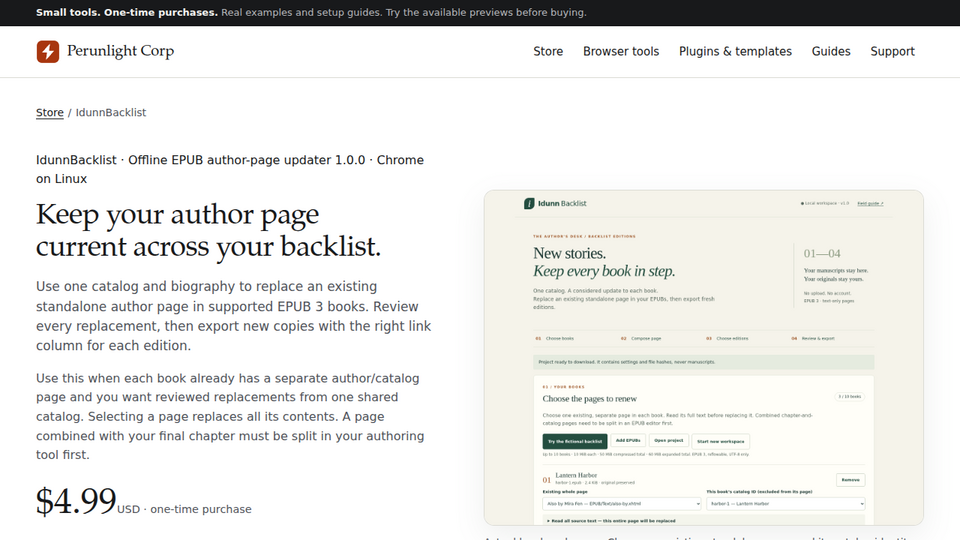Click the Perunlight Corp lightning bolt logo icon
Image resolution: width=960 pixels, height=540 pixels.
48,51
